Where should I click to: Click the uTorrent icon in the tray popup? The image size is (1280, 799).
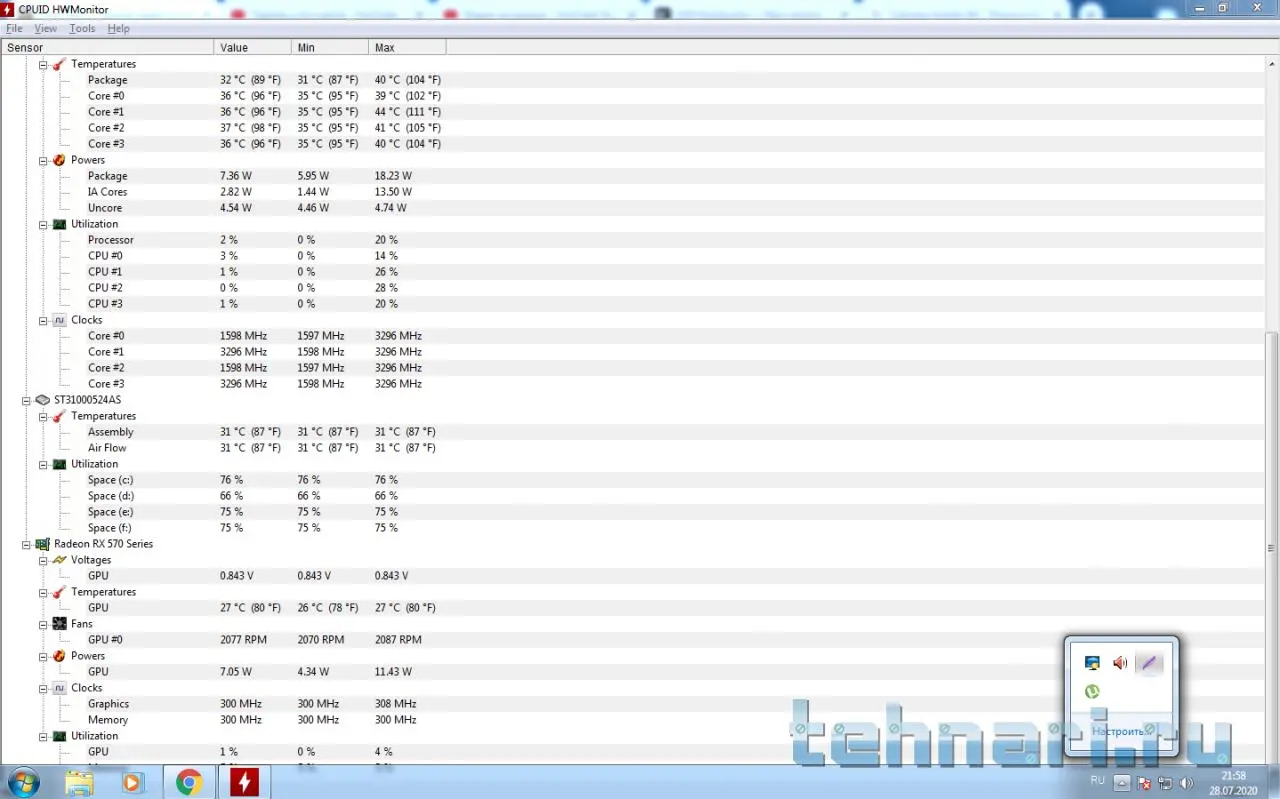(x=1092, y=691)
